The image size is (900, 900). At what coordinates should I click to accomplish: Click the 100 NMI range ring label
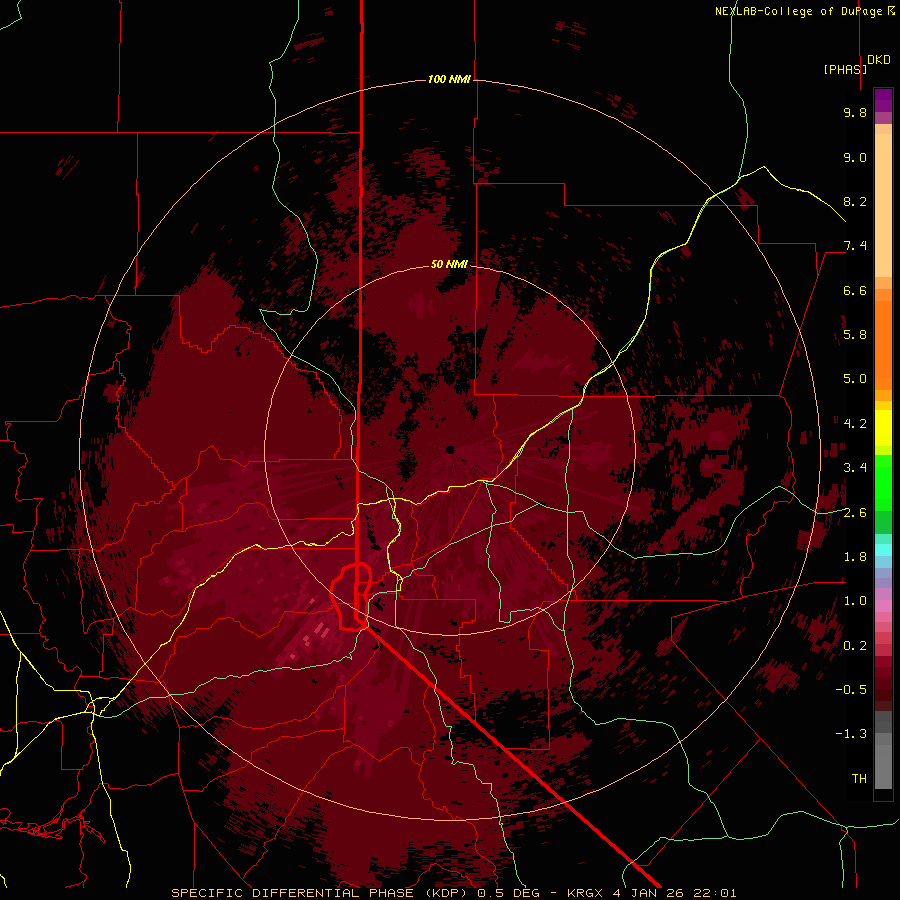click(x=449, y=79)
